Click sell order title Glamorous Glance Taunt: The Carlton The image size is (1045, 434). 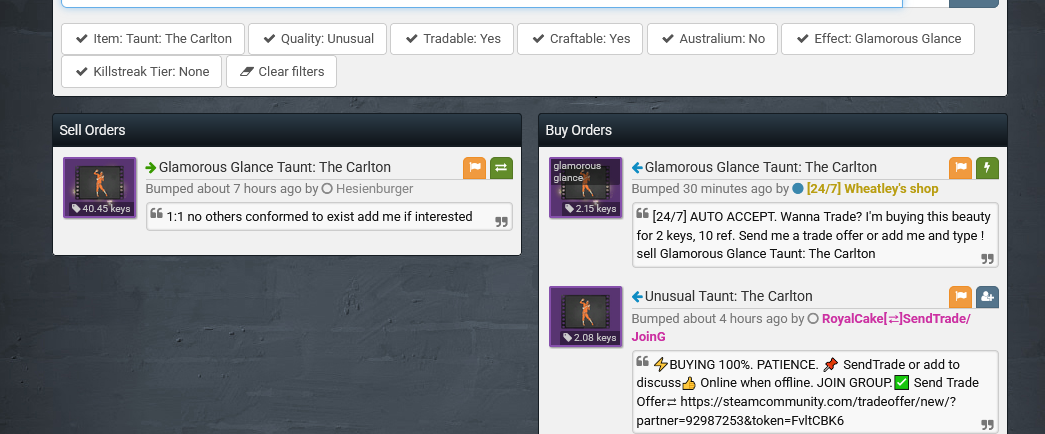click(275, 167)
